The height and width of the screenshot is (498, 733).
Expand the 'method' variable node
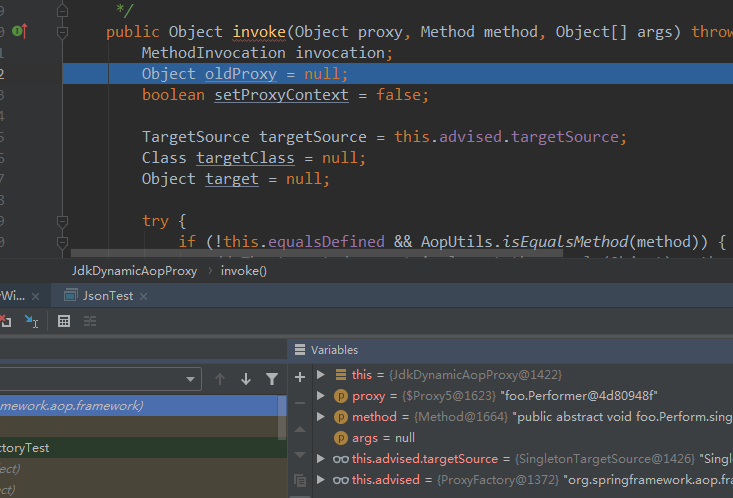[x=321, y=417]
